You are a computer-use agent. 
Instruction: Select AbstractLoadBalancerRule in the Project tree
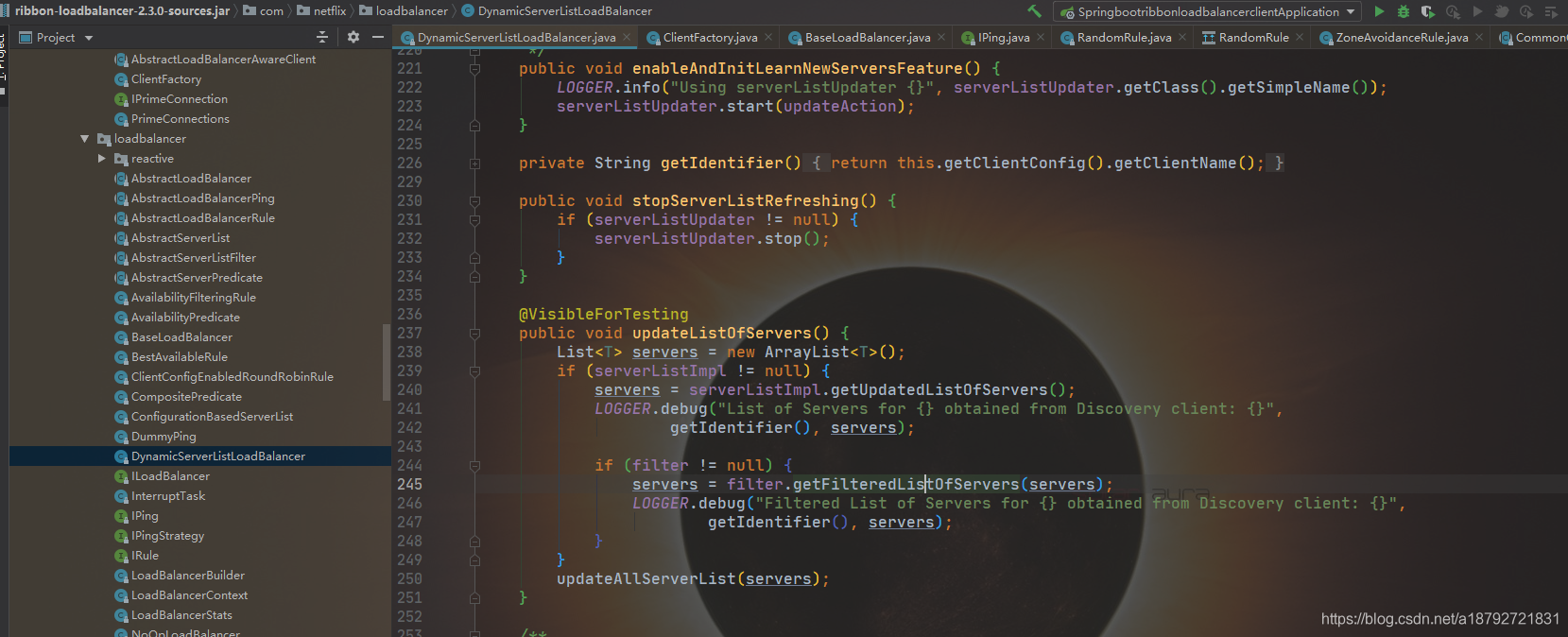[203, 218]
